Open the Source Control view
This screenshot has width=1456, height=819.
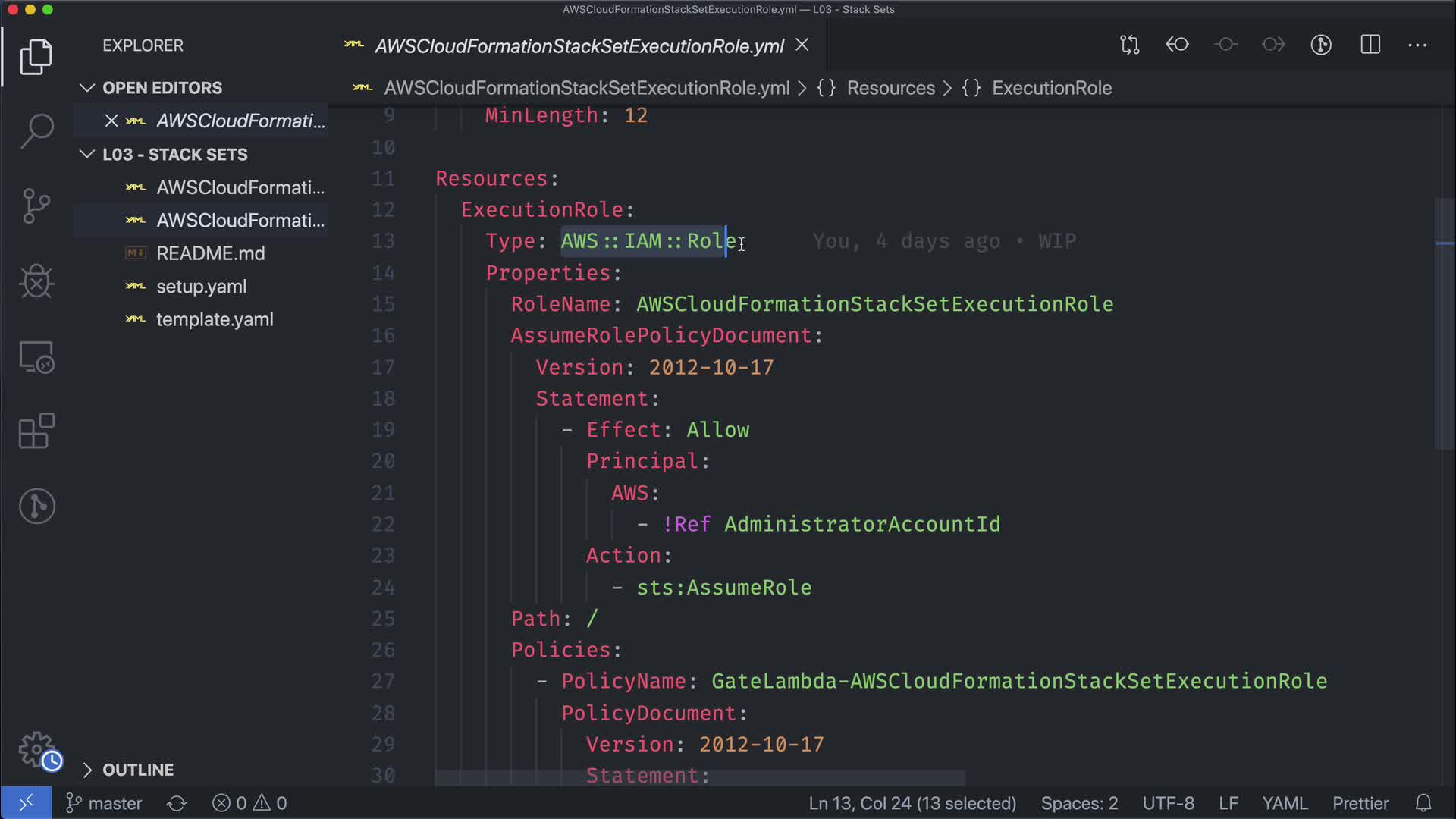click(x=36, y=206)
